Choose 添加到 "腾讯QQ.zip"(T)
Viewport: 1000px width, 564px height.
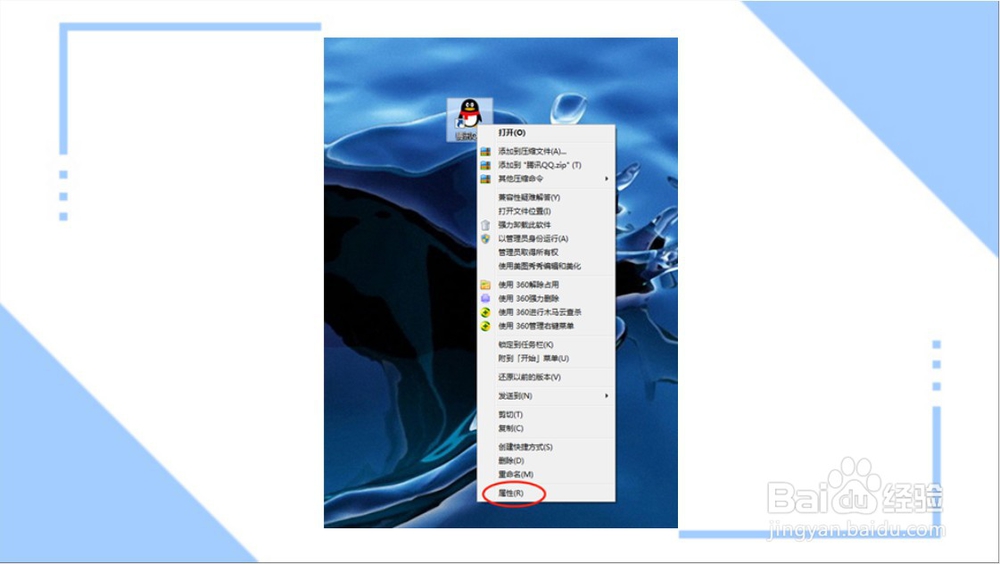pyautogui.click(x=547, y=165)
